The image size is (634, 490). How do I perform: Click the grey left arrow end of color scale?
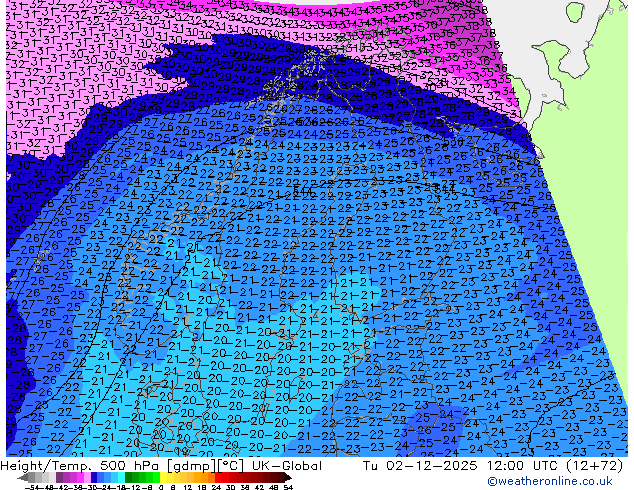(x=22, y=477)
